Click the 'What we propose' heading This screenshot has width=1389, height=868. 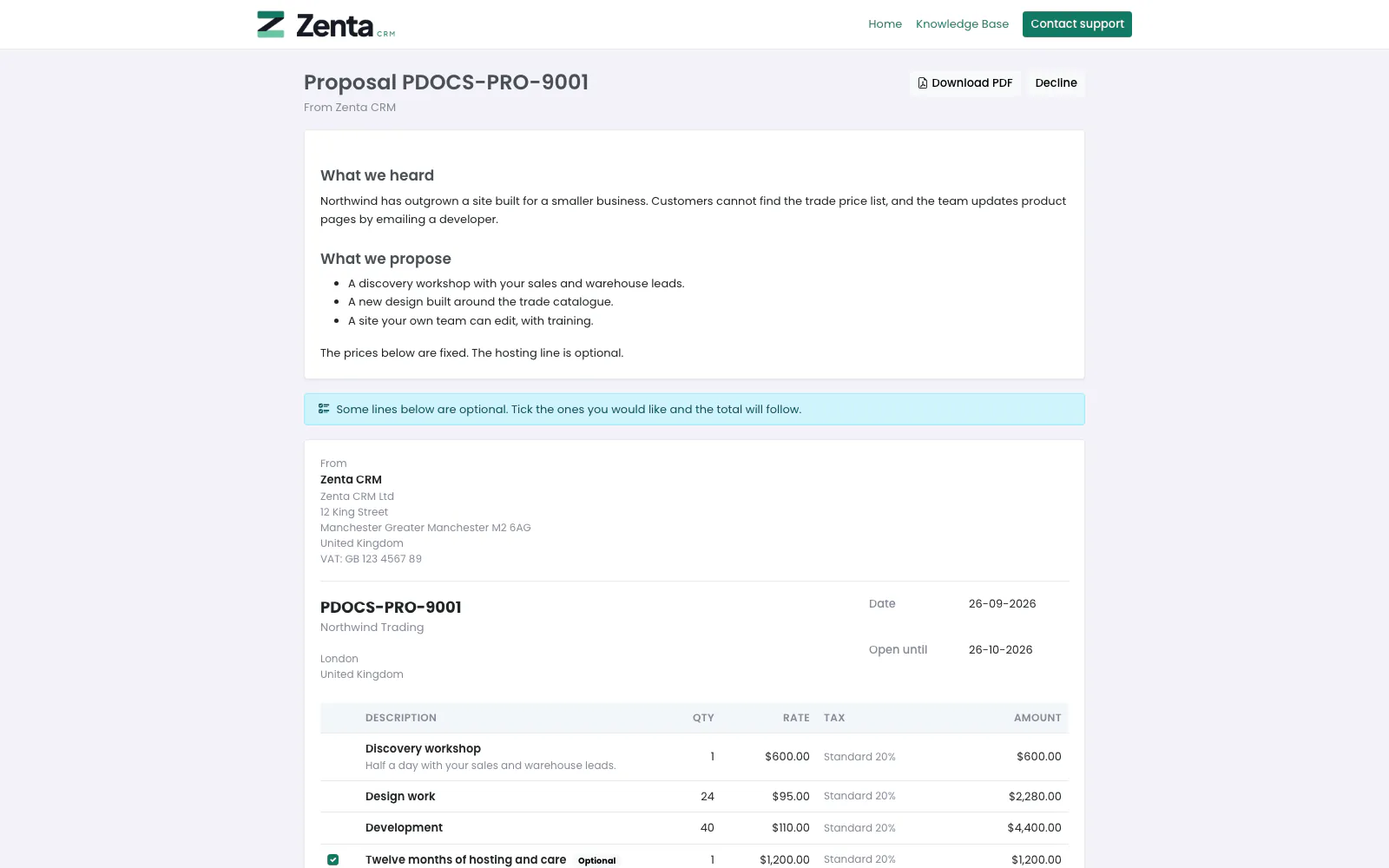coord(385,259)
